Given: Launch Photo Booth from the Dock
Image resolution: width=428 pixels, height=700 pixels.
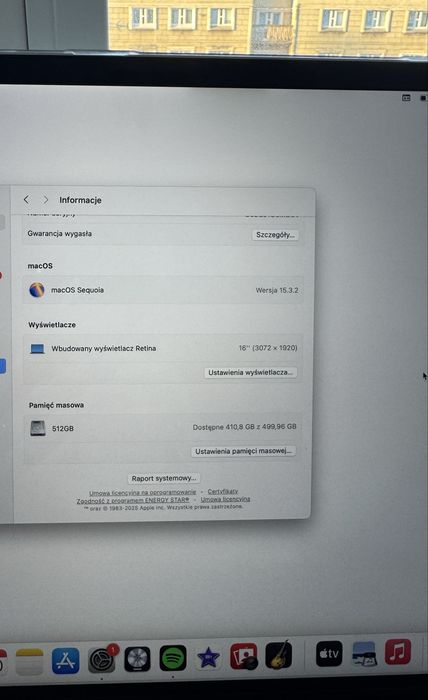Looking at the screenshot, I should tap(244, 656).
